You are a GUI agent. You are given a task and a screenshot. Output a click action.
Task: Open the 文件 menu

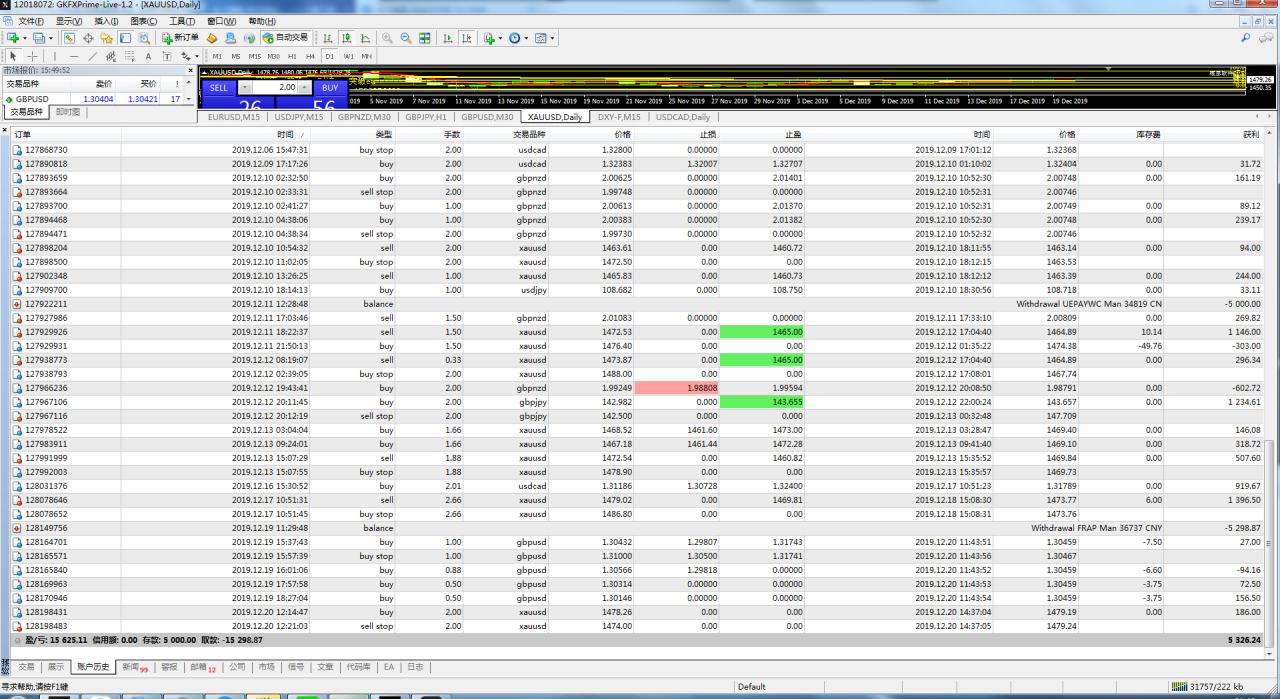coord(31,21)
